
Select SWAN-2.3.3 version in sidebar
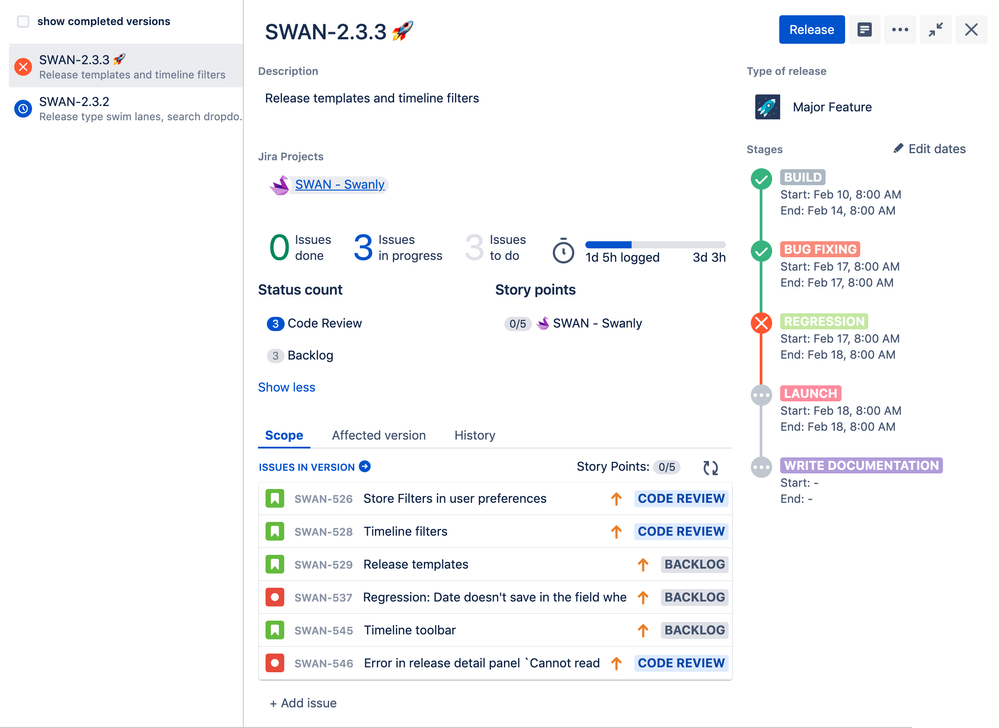tap(126, 66)
